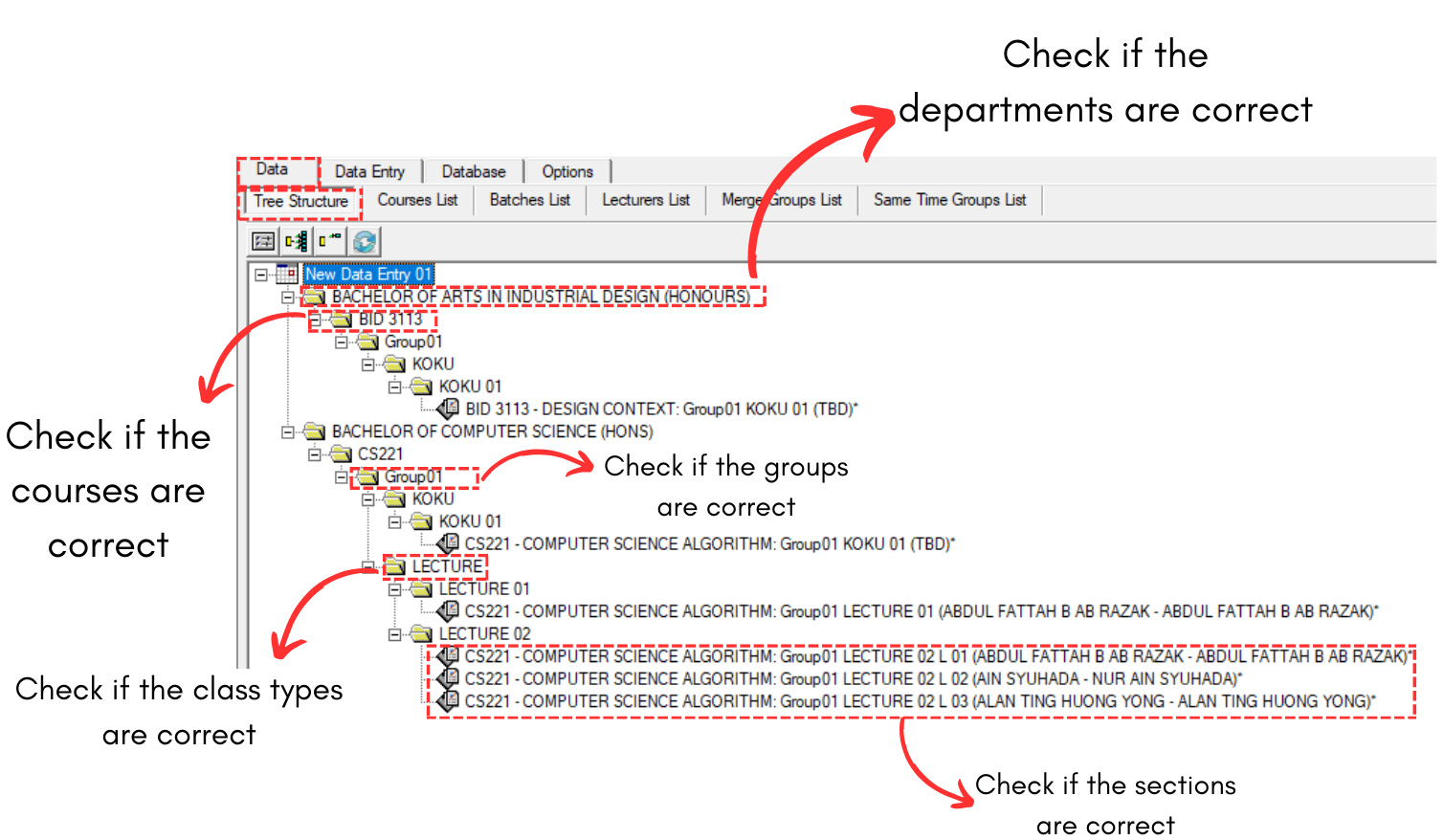The width and height of the screenshot is (1444, 840).
Task: Click the collapse tree branch toolbar icon
Action: pyautogui.click(x=330, y=241)
